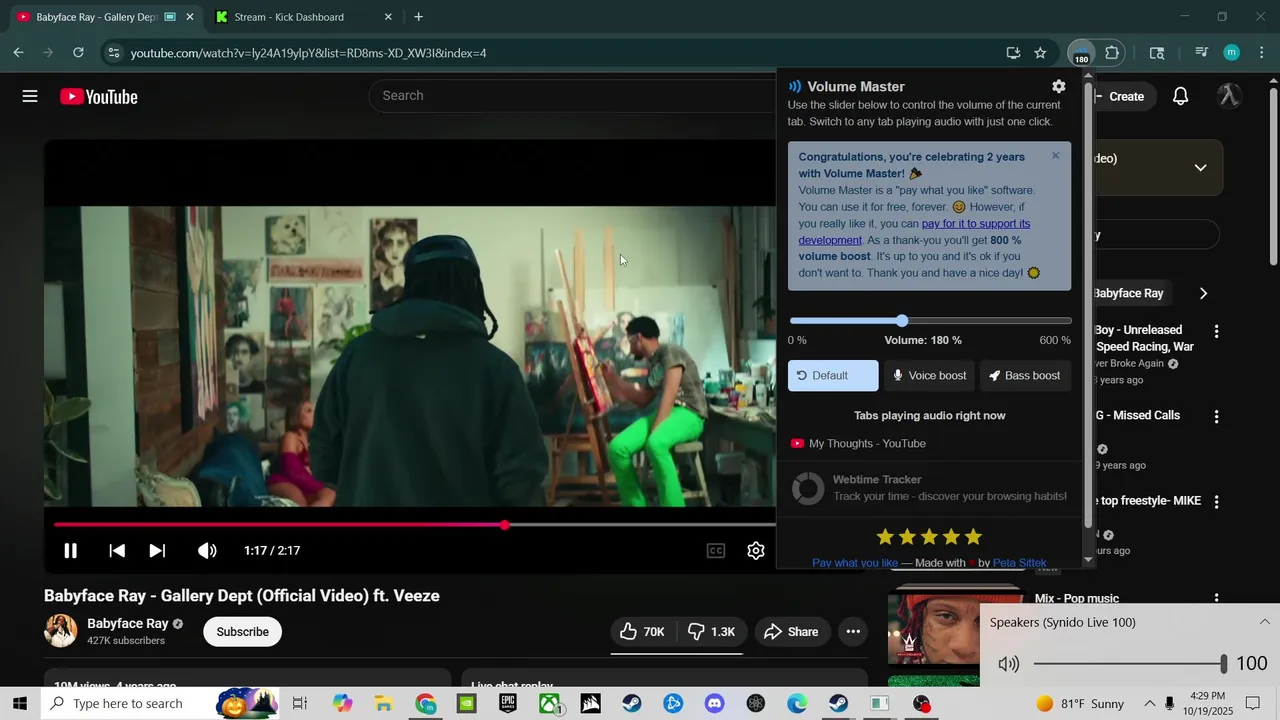Go to YouTube home via logo
The height and width of the screenshot is (720, 1280).
[98, 96]
